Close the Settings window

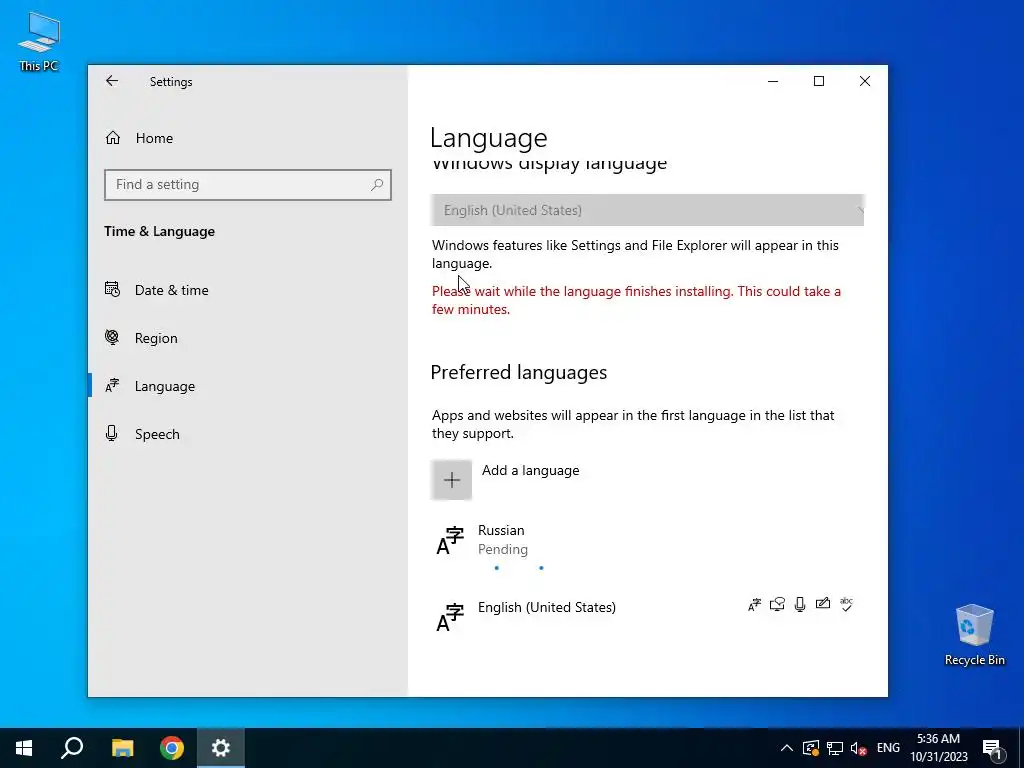(865, 81)
